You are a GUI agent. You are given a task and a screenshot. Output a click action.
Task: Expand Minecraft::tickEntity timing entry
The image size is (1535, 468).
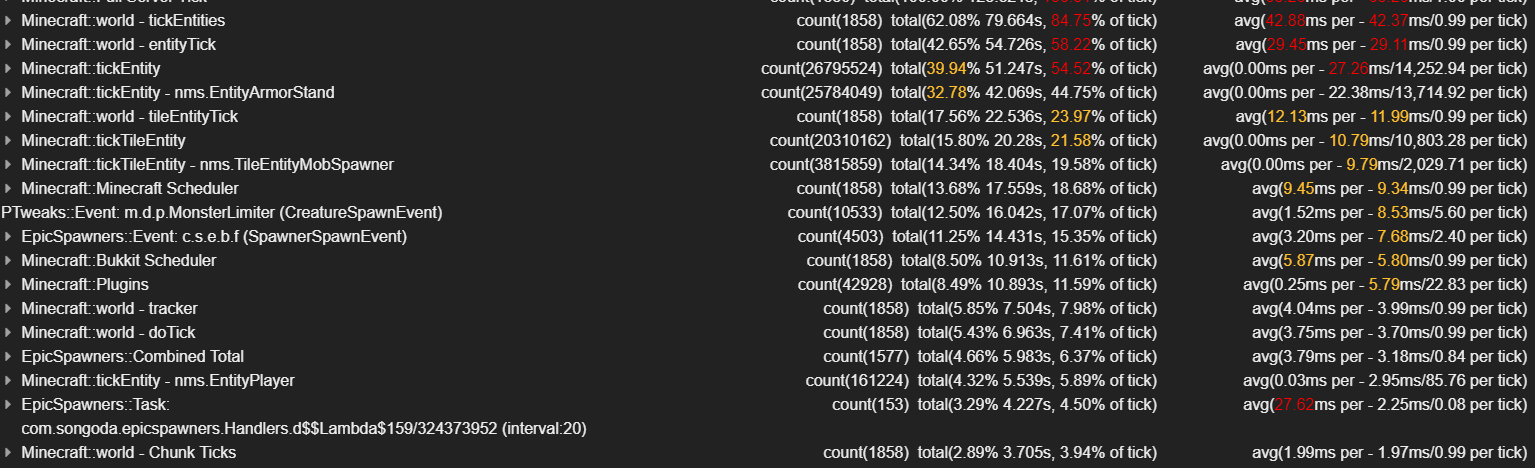[8, 68]
